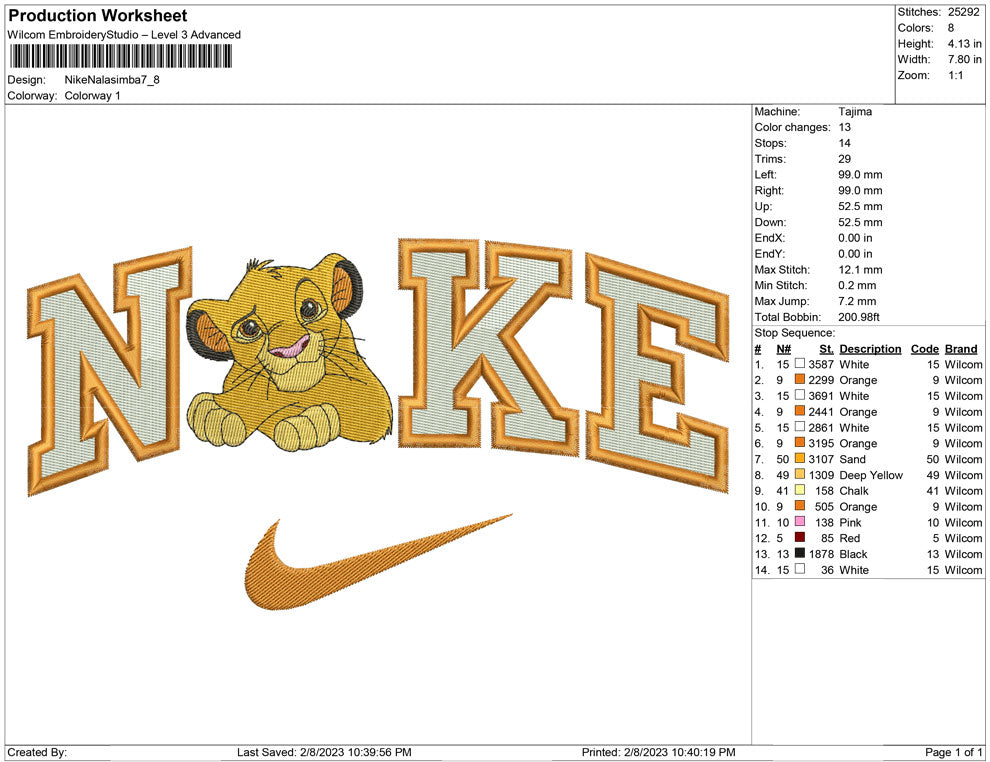Click the orange Nike swoosh design
This screenshot has height=762, width=990.
click(378, 562)
